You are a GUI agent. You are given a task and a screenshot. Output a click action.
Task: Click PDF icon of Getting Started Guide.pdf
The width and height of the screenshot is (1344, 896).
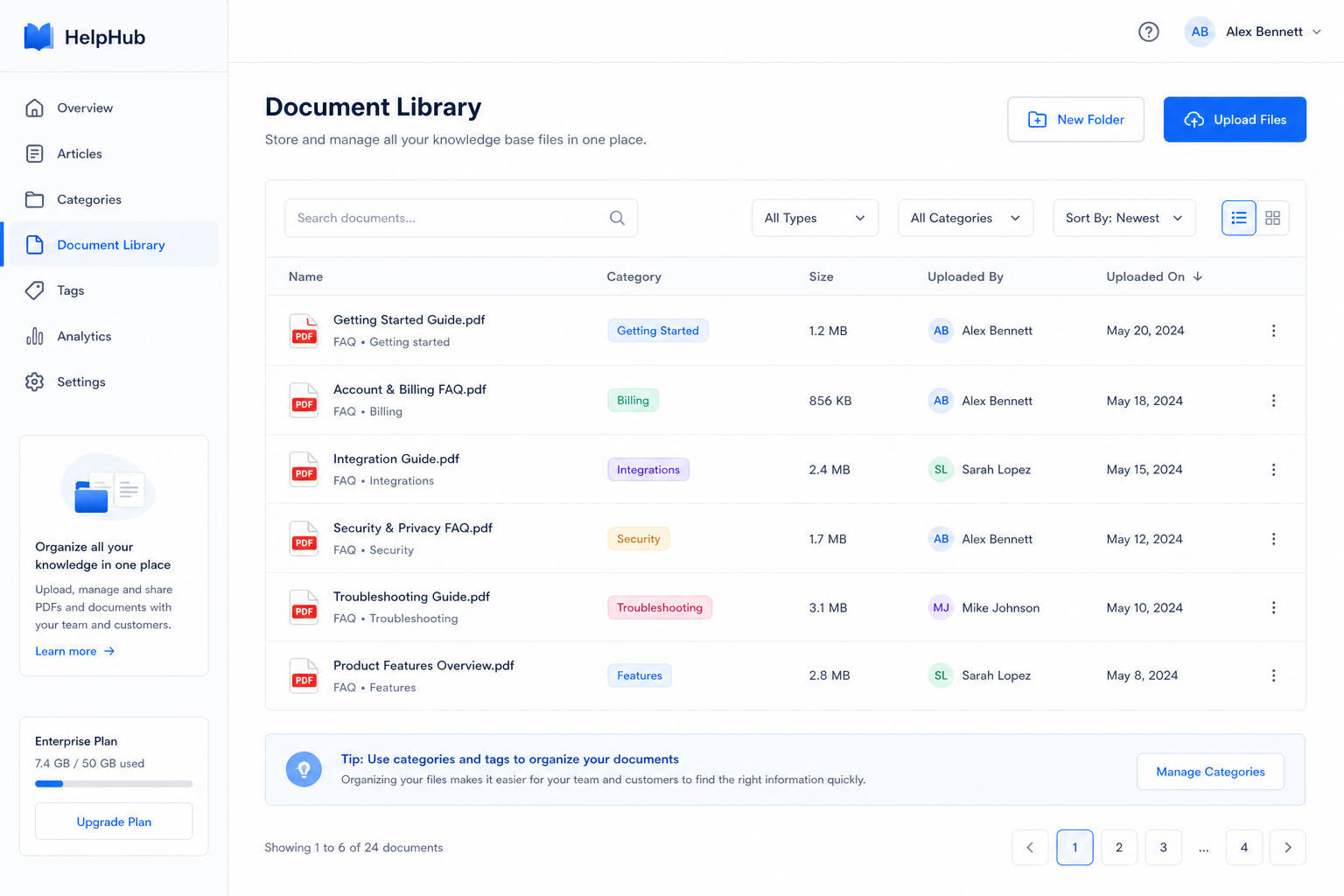point(304,331)
